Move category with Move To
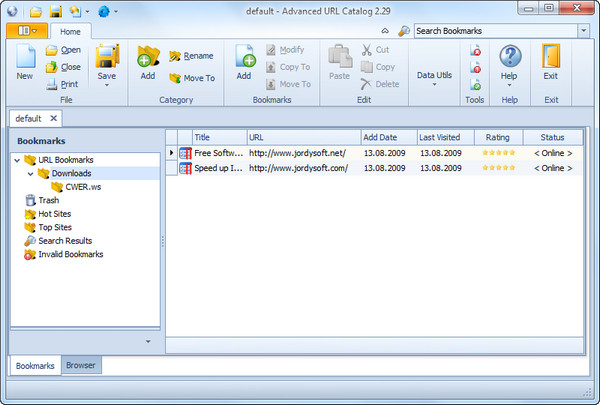 [x=191, y=78]
